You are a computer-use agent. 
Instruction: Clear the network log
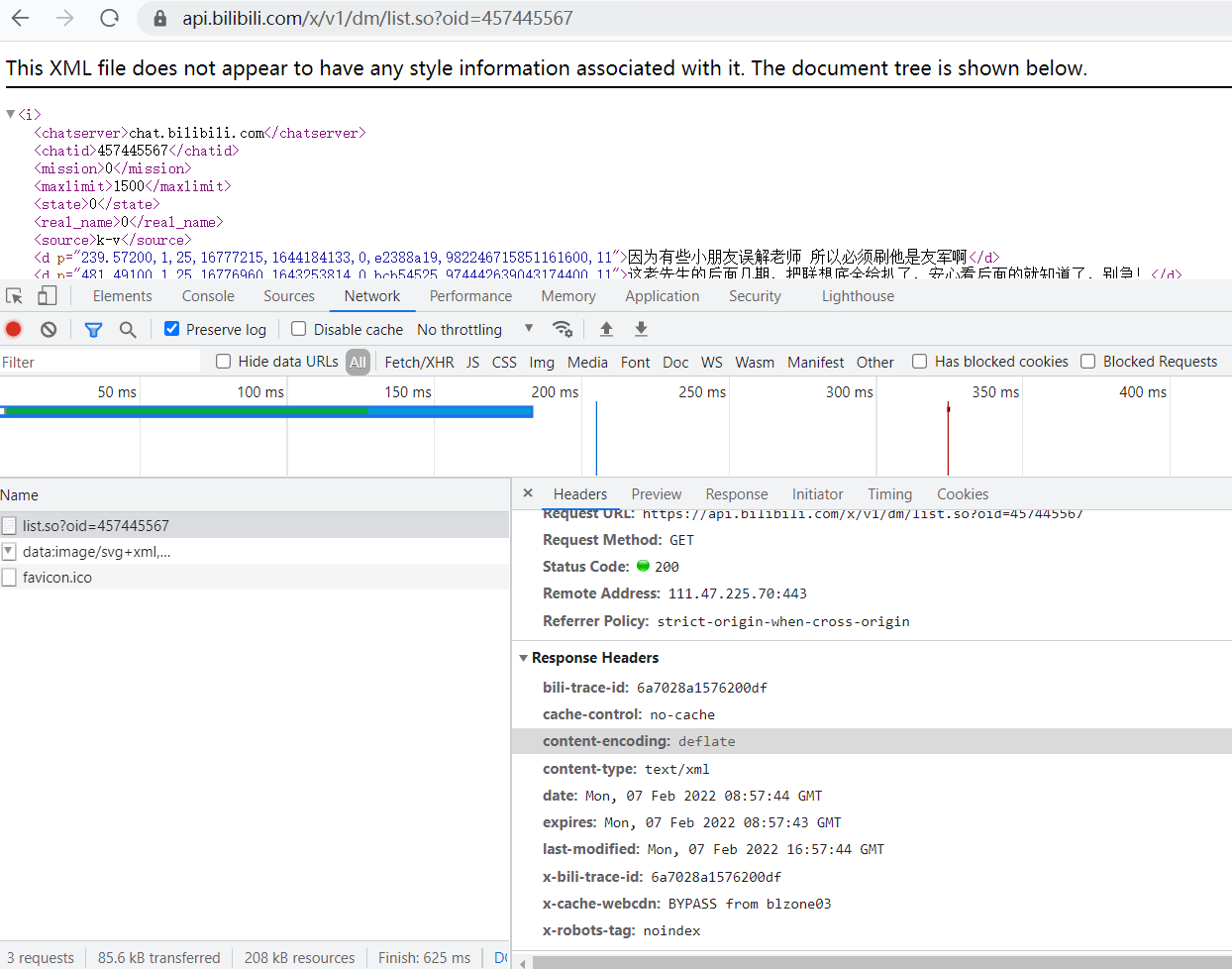(x=49, y=329)
